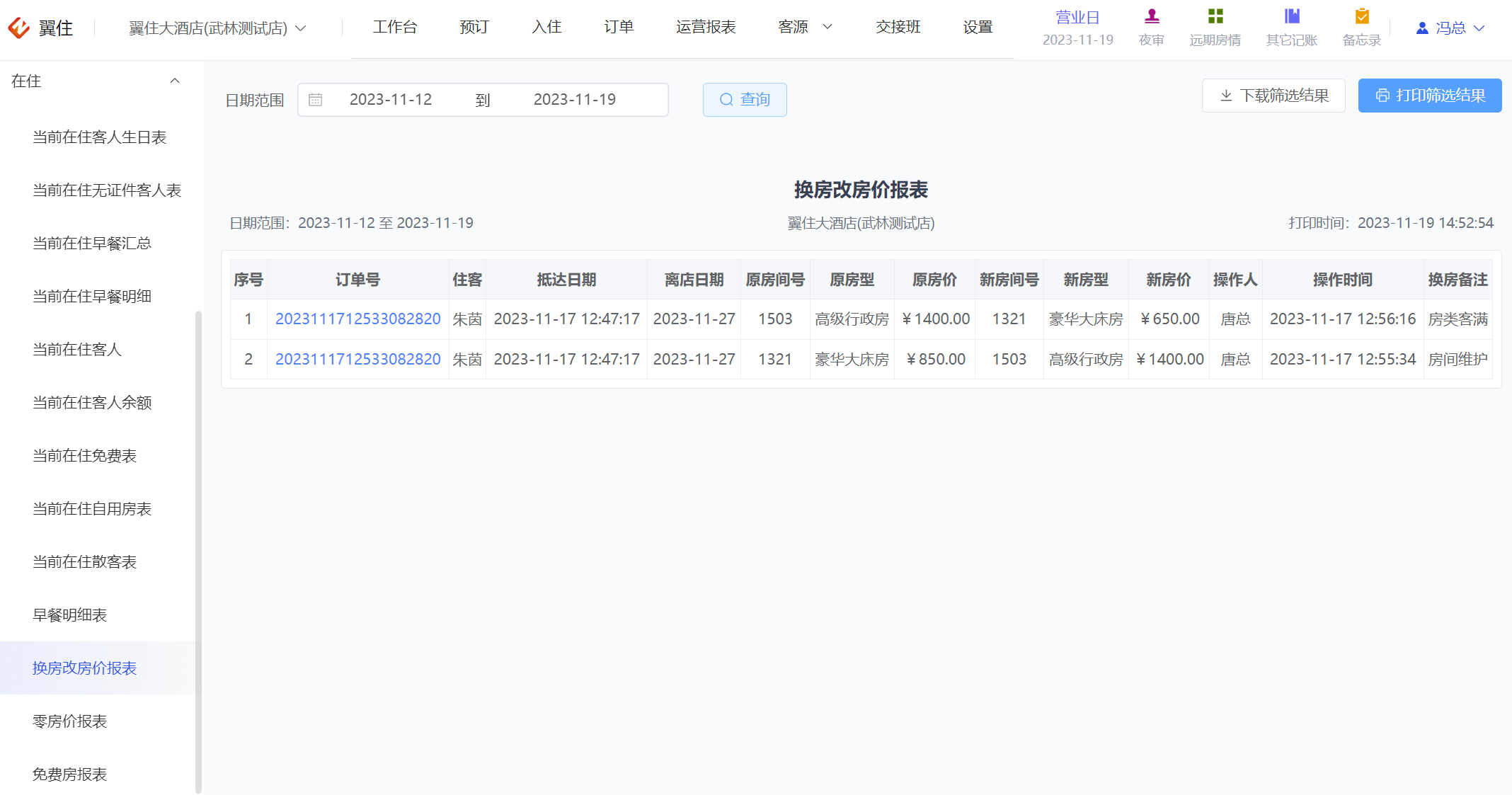1512x795 pixels.
Task: Click operation time 2023-11-17 12:56:16
Action: (1343, 319)
